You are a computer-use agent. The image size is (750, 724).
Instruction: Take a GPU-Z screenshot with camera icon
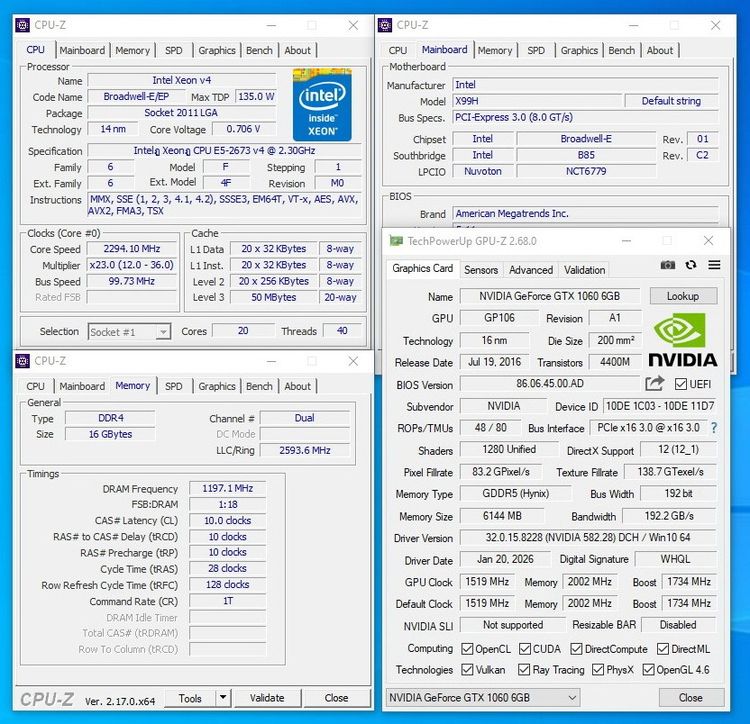pos(667,265)
